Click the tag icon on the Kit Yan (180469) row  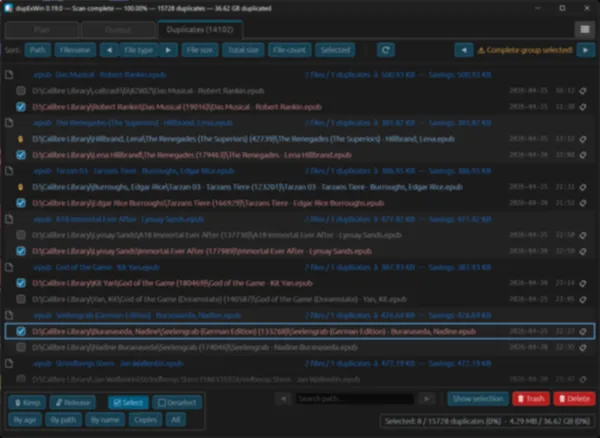pos(583,284)
